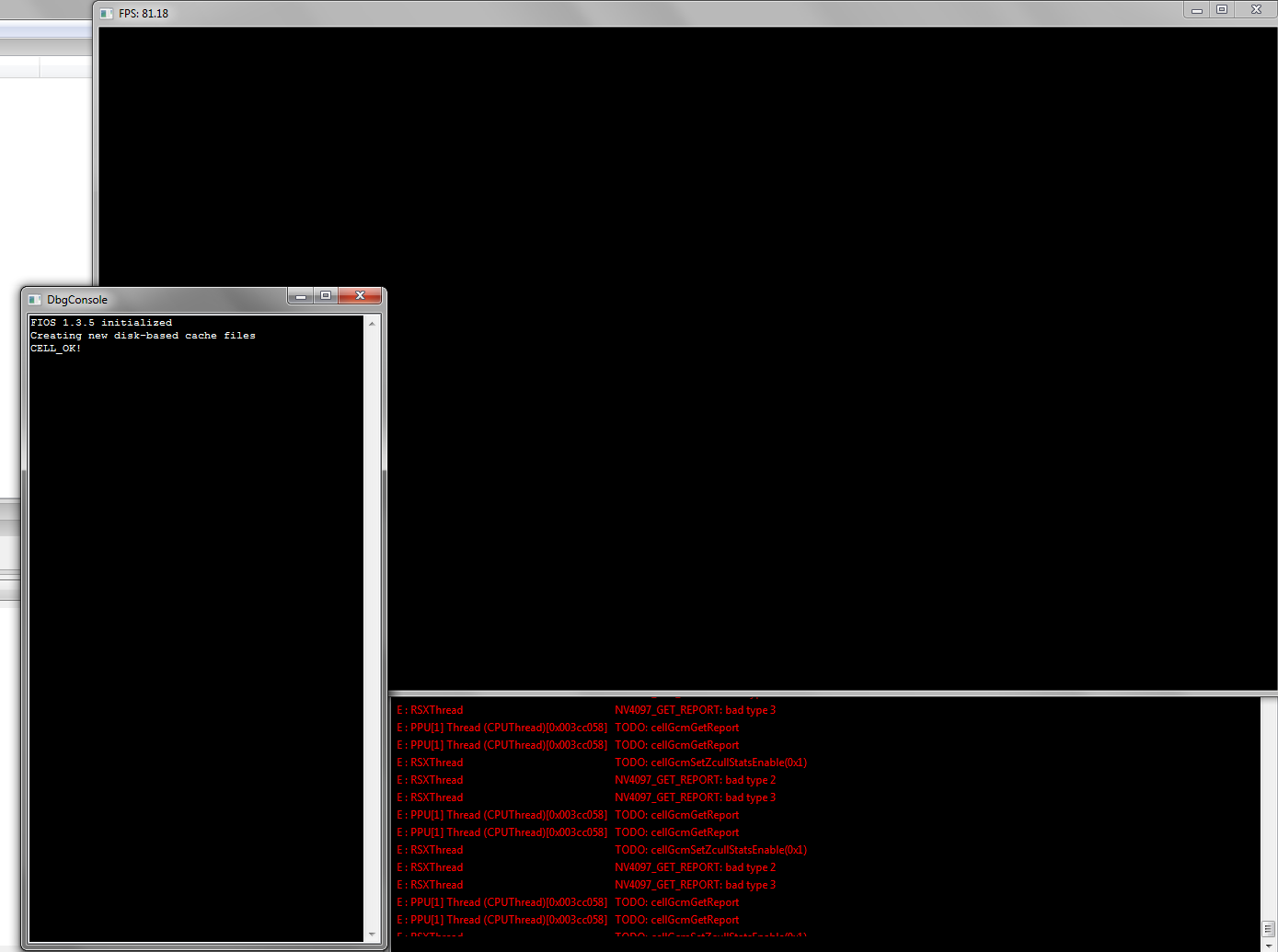
Task: Click the log panel scrollbar thumb
Action: tap(1268, 928)
